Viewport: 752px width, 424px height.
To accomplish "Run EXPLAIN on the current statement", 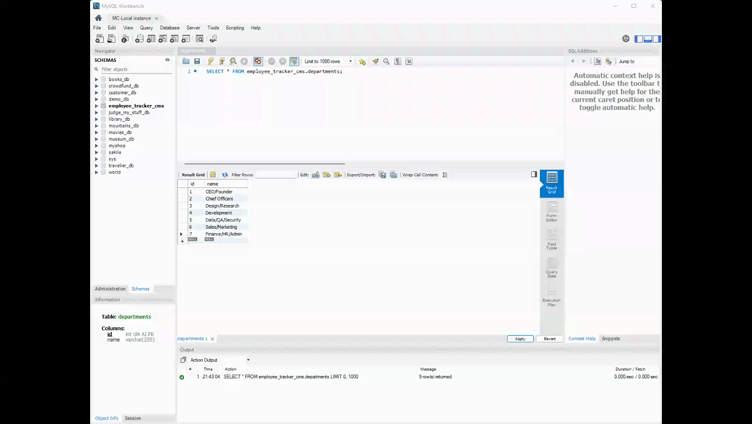I will [233, 61].
